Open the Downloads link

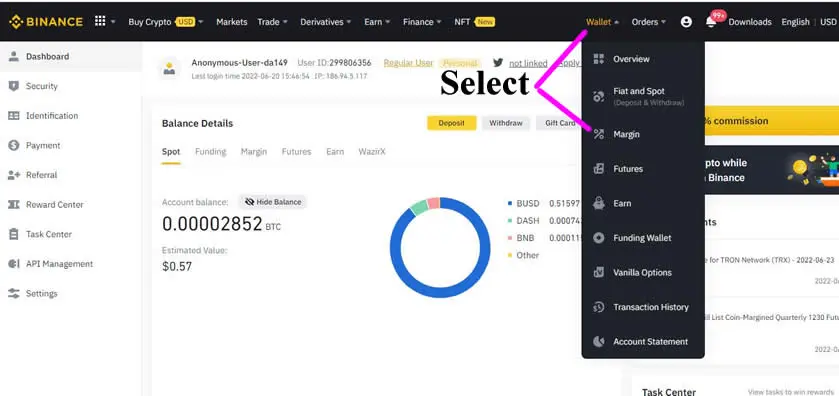pos(750,22)
